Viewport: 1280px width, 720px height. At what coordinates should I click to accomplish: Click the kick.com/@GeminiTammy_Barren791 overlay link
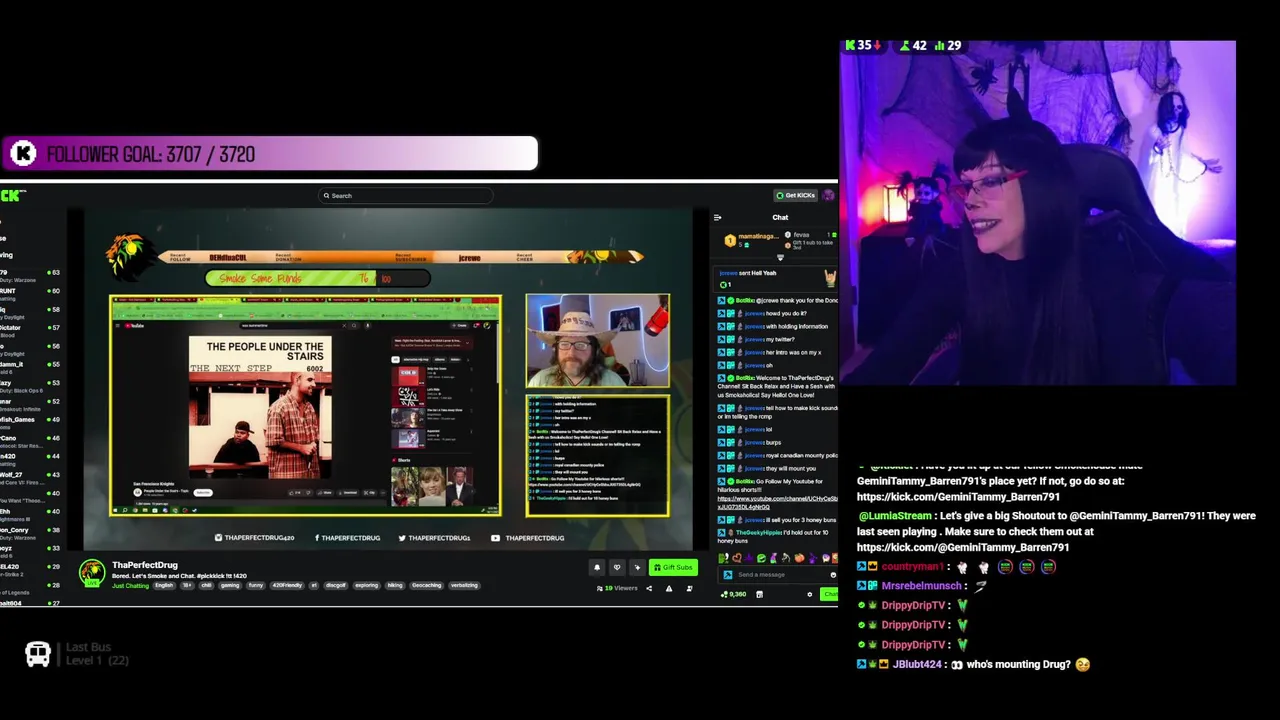point(963,547)
